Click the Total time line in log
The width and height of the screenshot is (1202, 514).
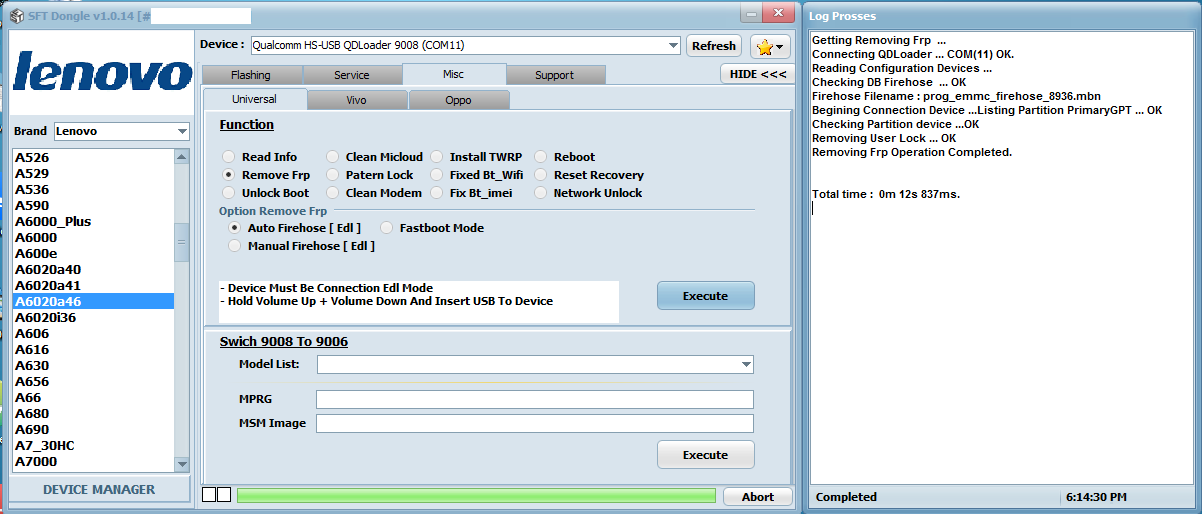[x=886, y=194]
